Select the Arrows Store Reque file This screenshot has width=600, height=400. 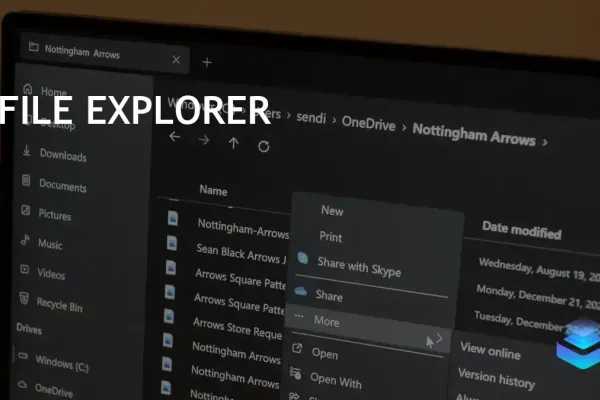click(237, 329)
